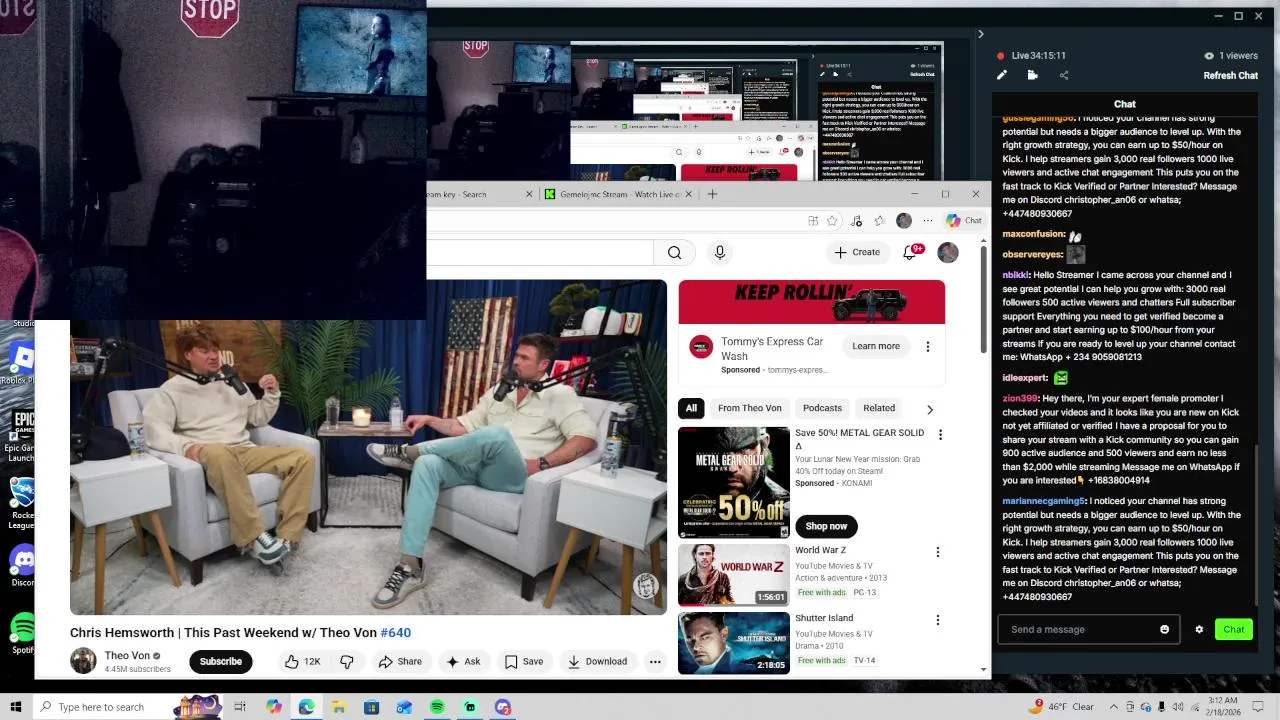Screen dimensions: 1280x720
Task: Open Windows Start menu
Action: tap(16, 707)
